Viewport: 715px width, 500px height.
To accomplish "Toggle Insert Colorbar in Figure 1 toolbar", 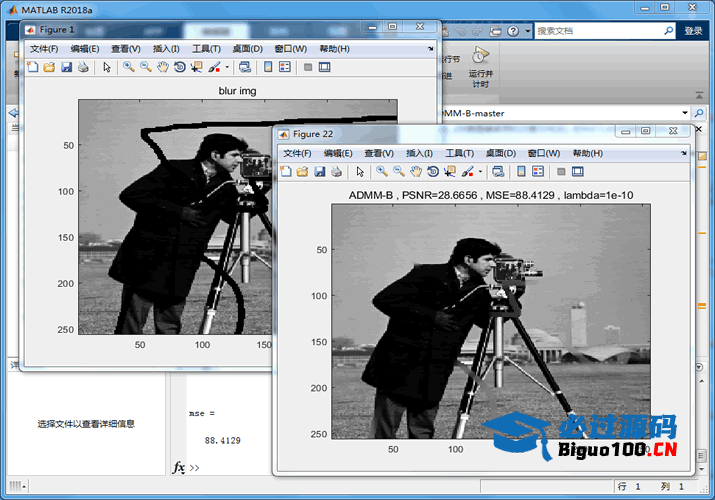I will (x=267, y=67).
